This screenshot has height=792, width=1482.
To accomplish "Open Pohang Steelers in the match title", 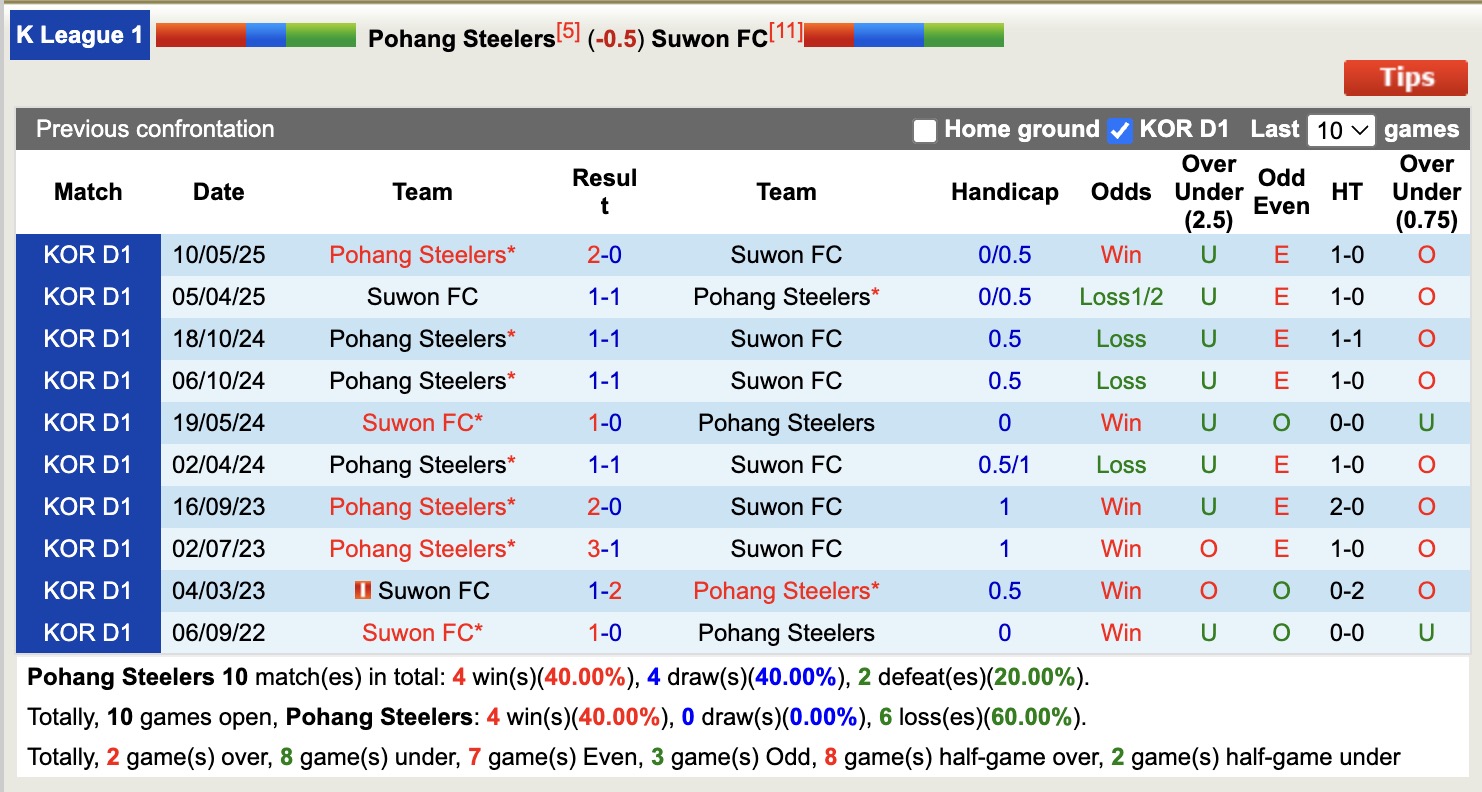I will tap(461, 39).
